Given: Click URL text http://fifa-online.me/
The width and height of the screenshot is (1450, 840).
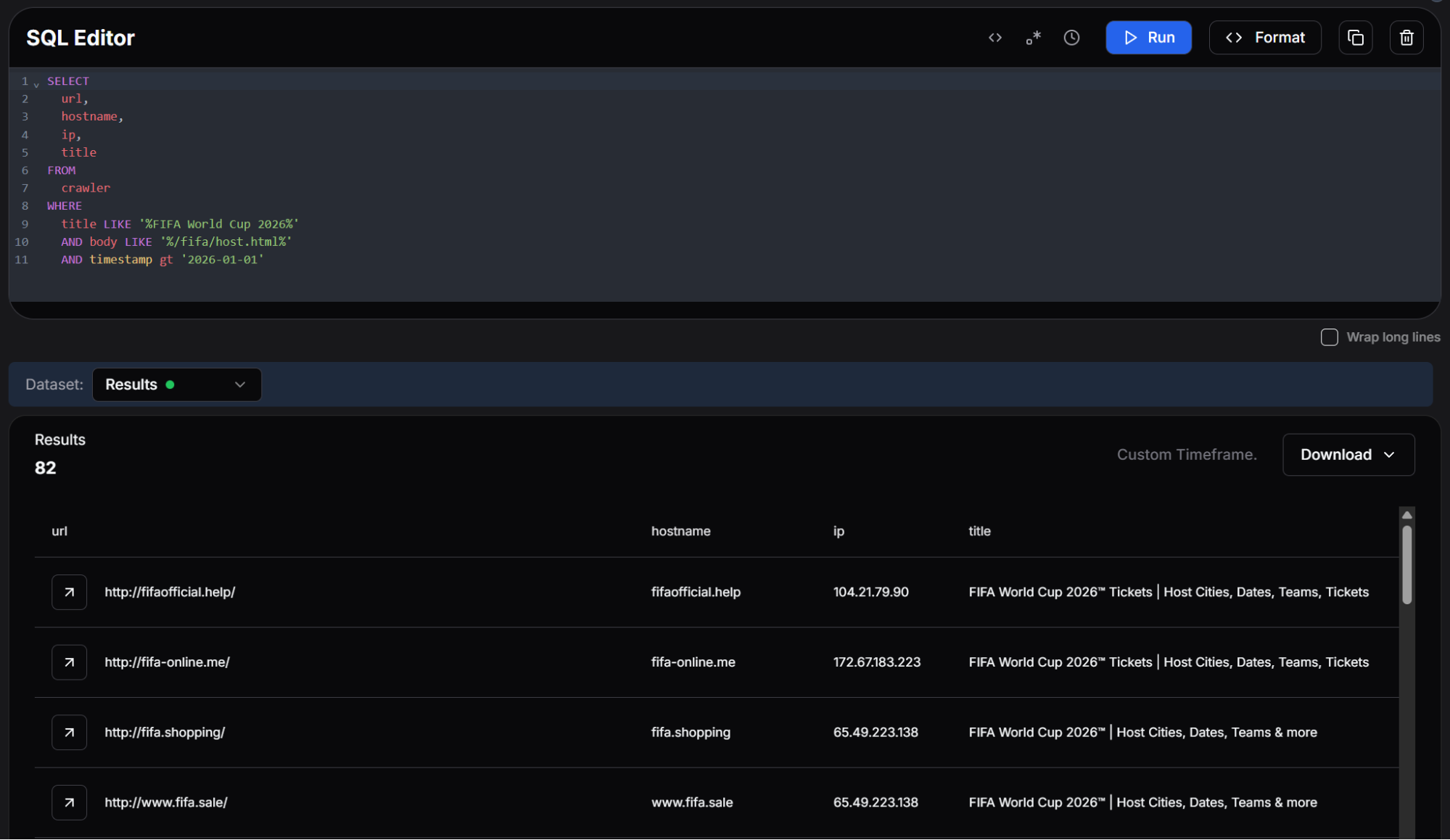Looking at the screenshot, I should click(x=167, y=662).
